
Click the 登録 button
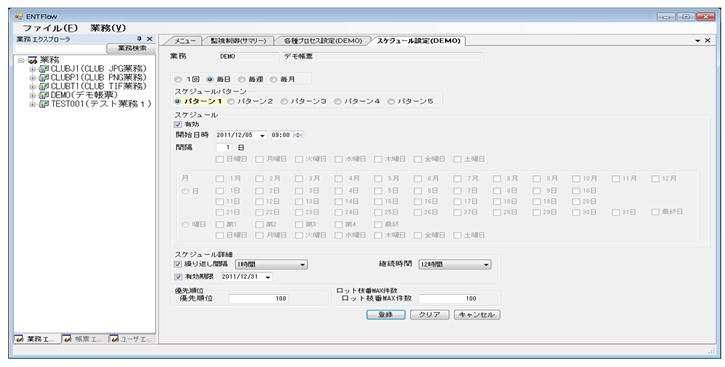(386, 315)
